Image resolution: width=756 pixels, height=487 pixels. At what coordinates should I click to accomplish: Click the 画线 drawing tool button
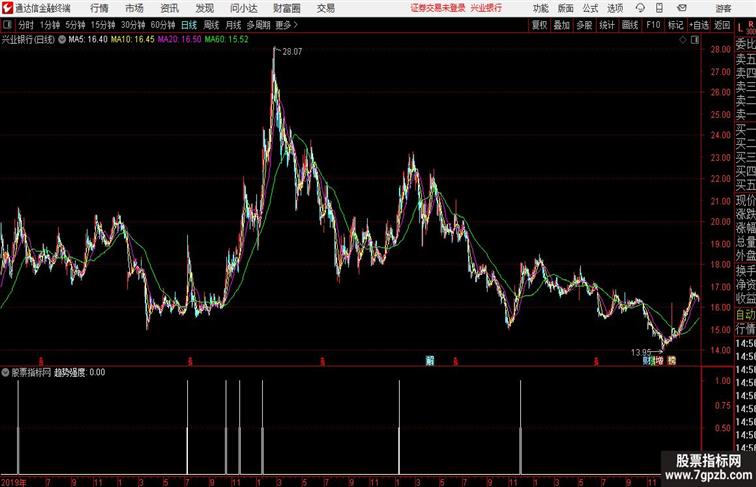[630, 25]
